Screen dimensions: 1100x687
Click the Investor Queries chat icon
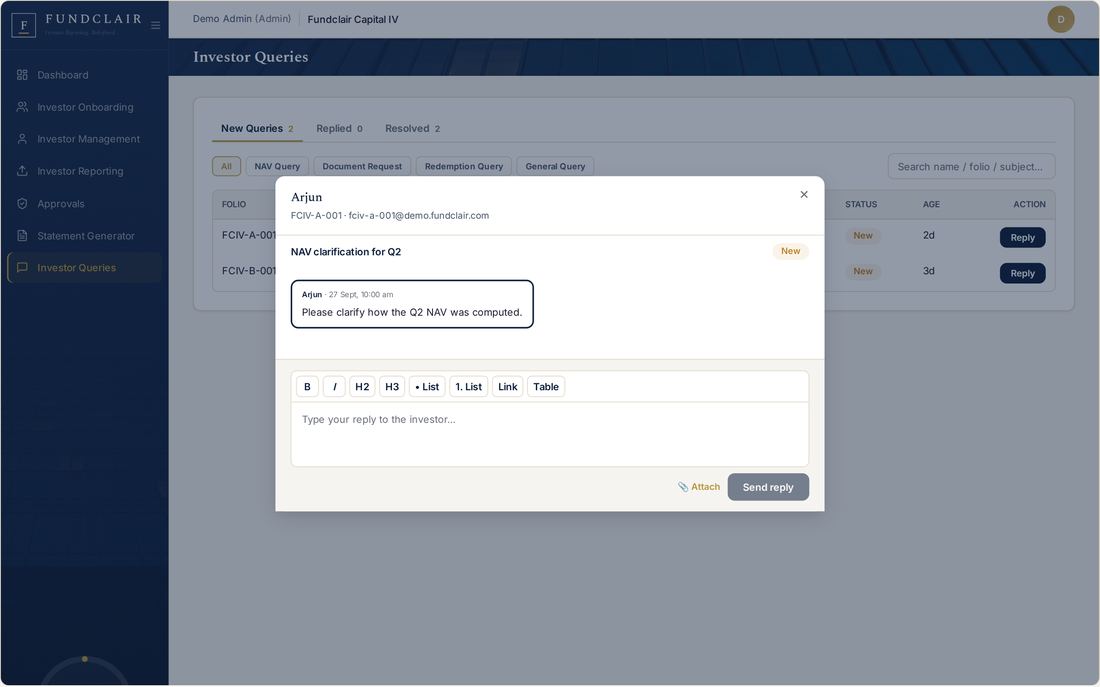point(22,267)
